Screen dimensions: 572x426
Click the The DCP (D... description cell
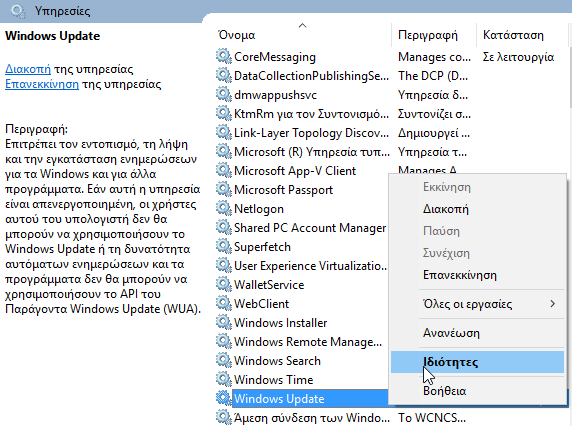pyautogui.click(x=433, y=76)
